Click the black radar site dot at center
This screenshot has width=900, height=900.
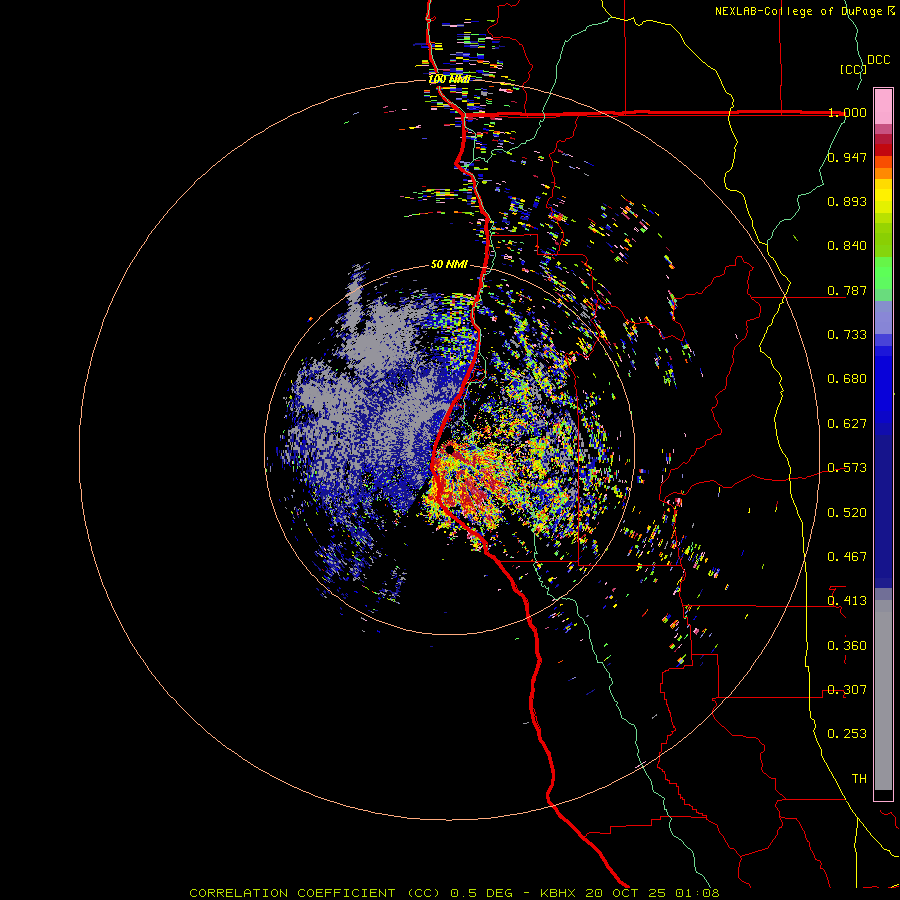[x=449, y=449]
